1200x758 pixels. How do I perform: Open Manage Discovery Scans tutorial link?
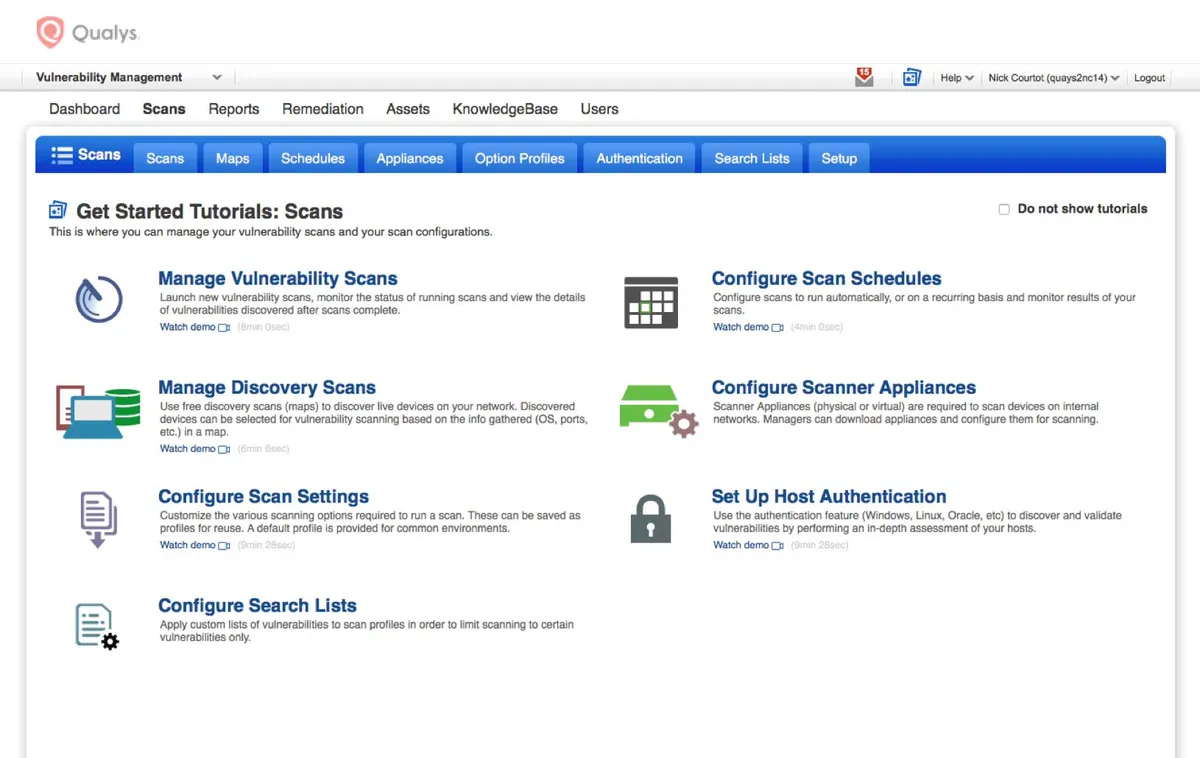(267, 388)
